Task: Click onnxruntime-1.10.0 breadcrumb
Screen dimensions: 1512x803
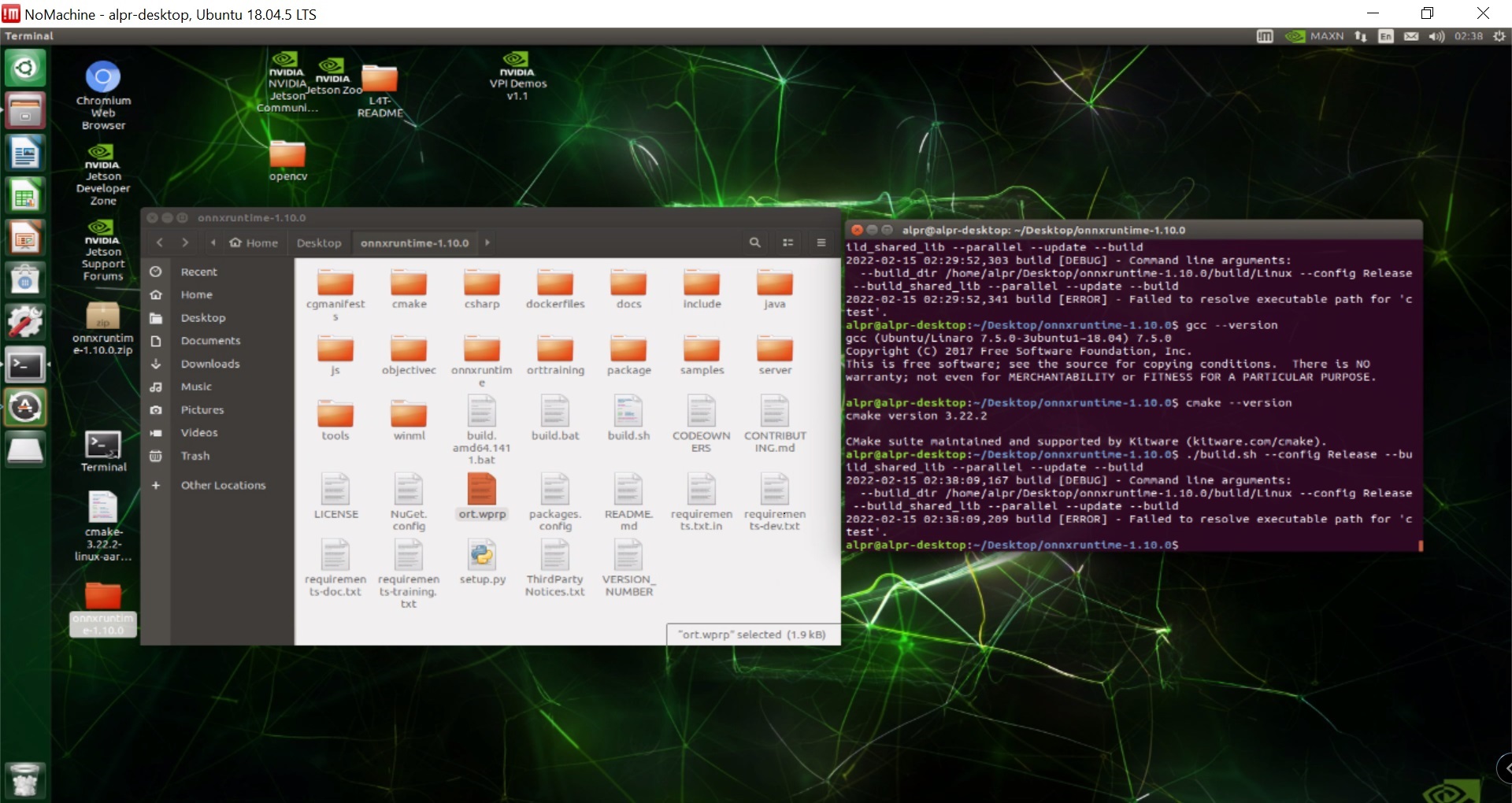Action: [415, 242]
